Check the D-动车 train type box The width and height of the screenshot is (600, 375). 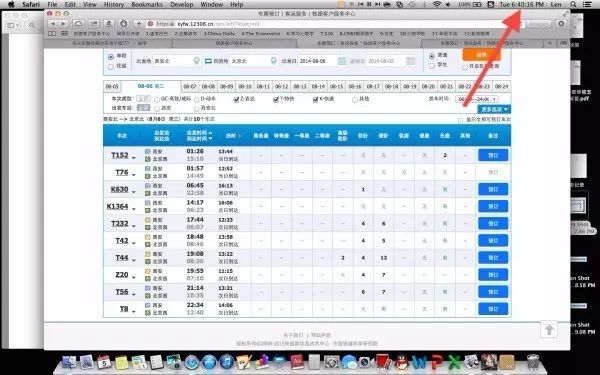pyautogui.click(x=197, y=99)
